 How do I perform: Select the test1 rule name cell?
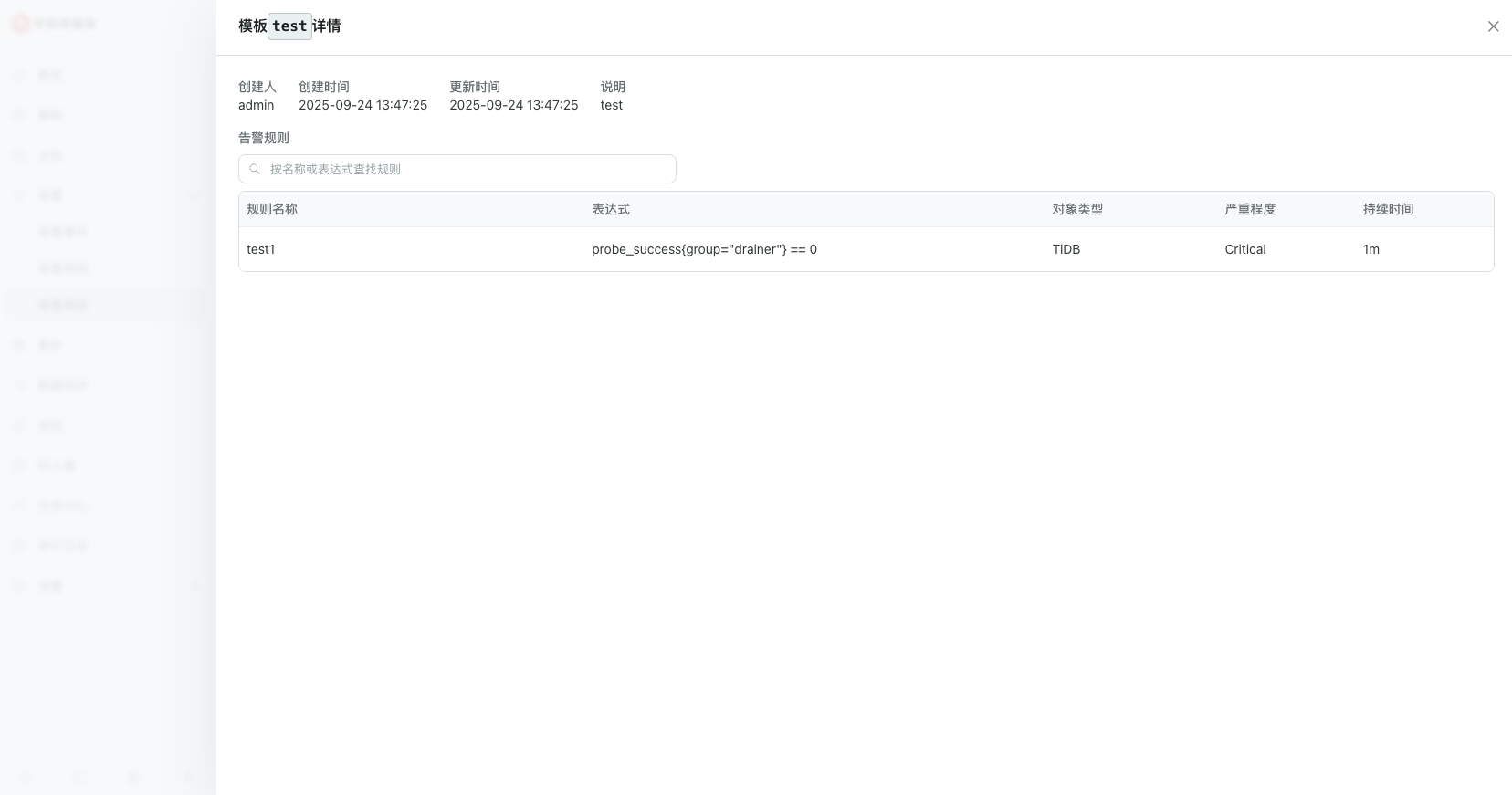click(x=261, y=249)
